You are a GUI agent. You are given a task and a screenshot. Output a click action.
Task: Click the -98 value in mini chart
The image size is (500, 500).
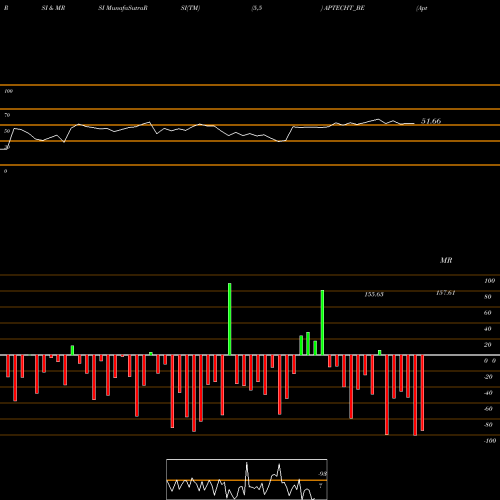point(322,474)
